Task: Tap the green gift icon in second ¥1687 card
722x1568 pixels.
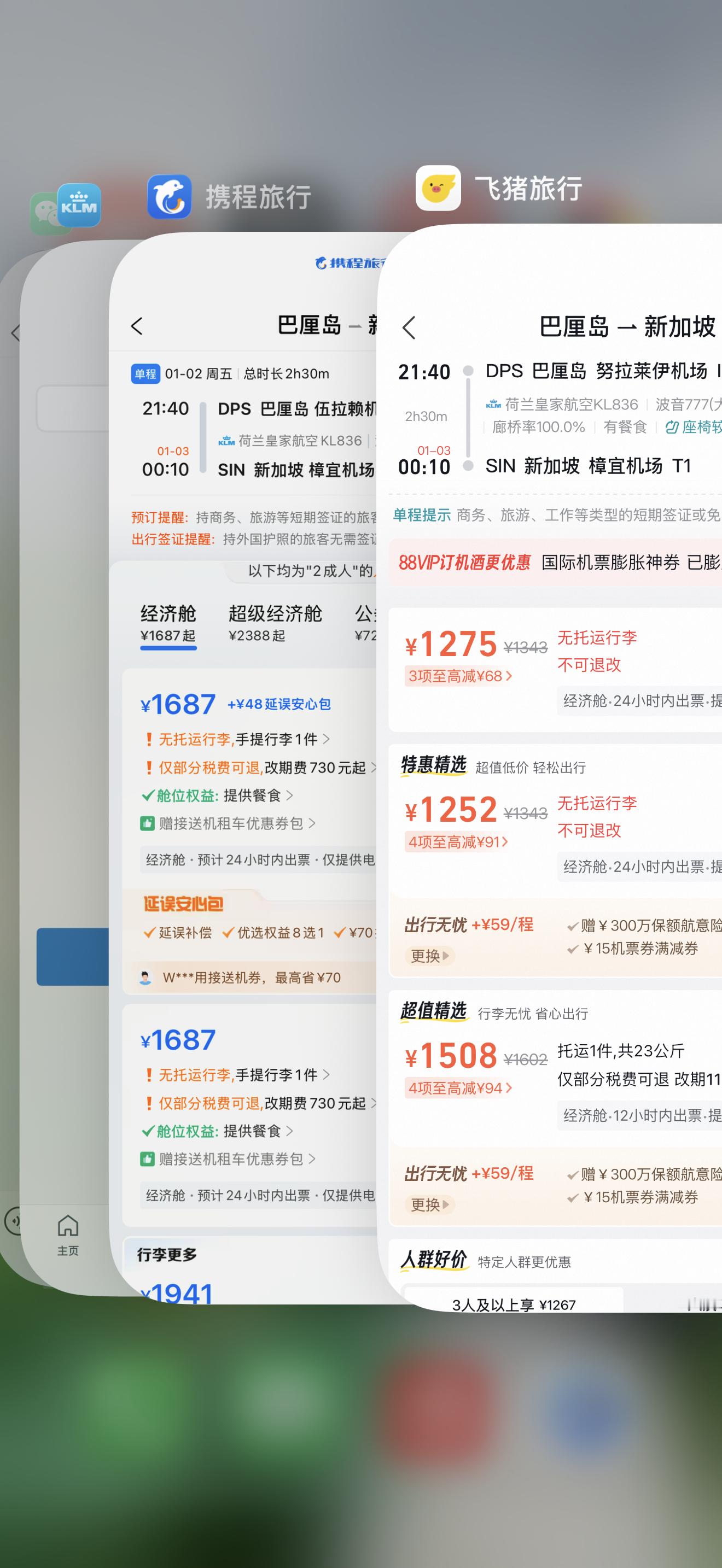Action: point(147,1159)
